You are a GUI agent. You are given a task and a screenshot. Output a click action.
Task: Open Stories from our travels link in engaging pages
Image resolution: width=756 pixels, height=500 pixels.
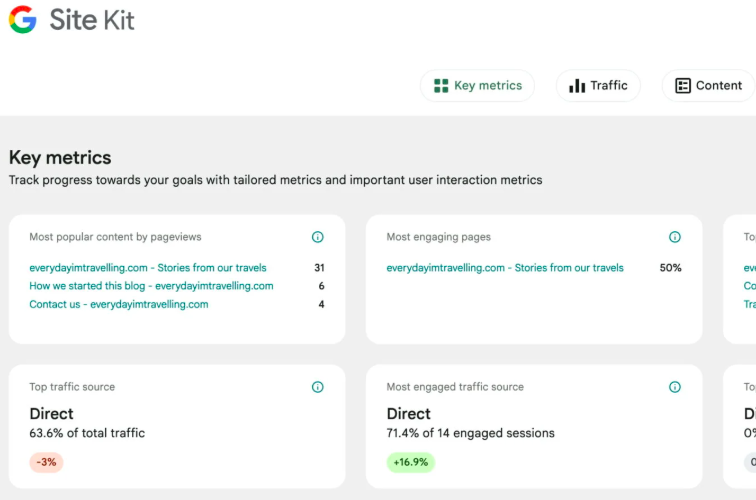coord(505,268)
